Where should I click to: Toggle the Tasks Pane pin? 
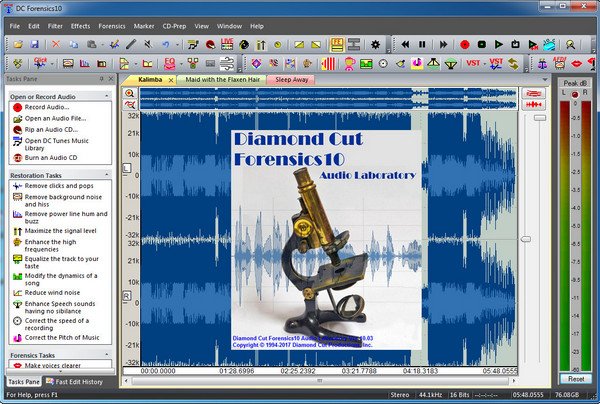(101, 79)
